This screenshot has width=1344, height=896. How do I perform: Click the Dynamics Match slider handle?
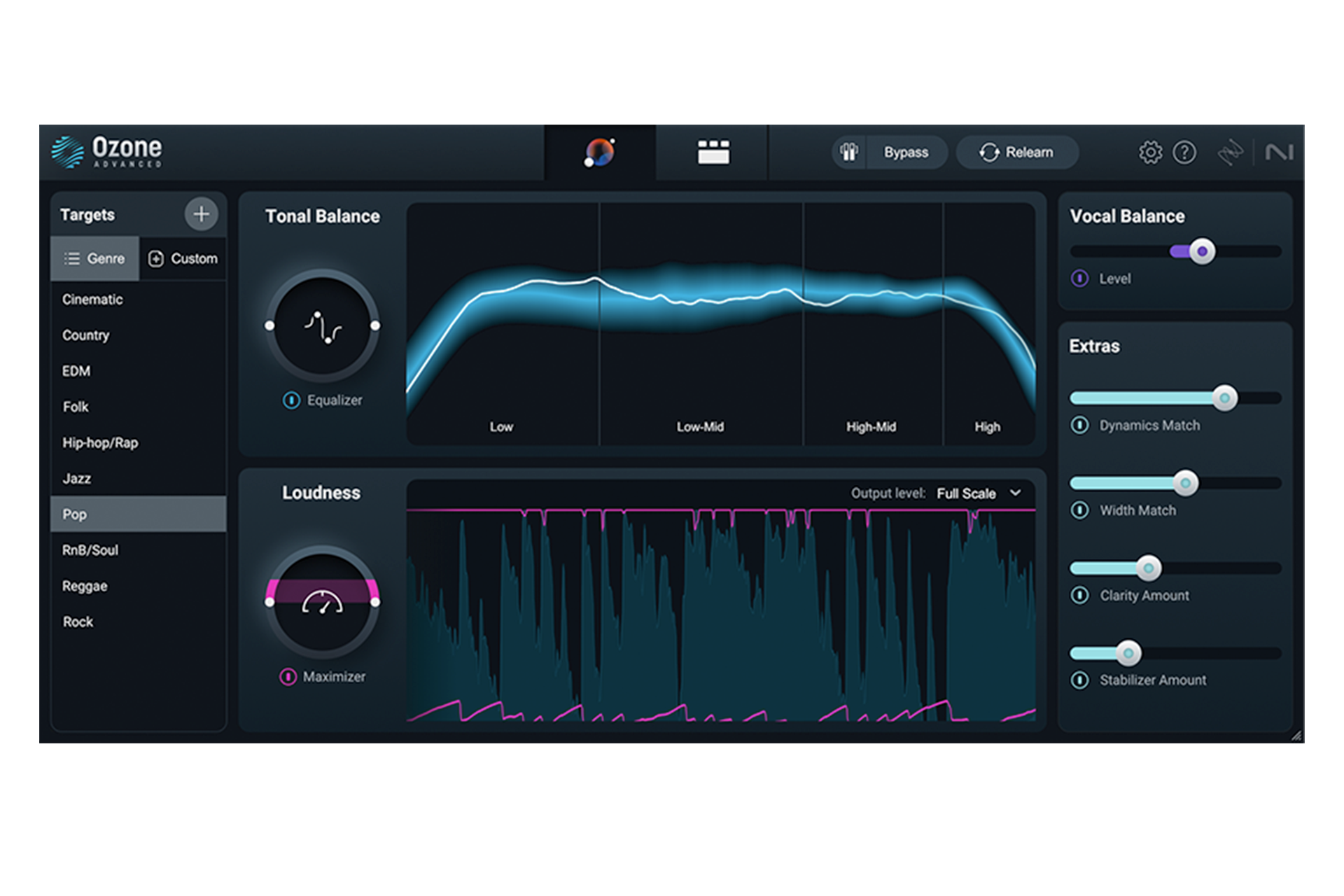tap(1224, 398)
